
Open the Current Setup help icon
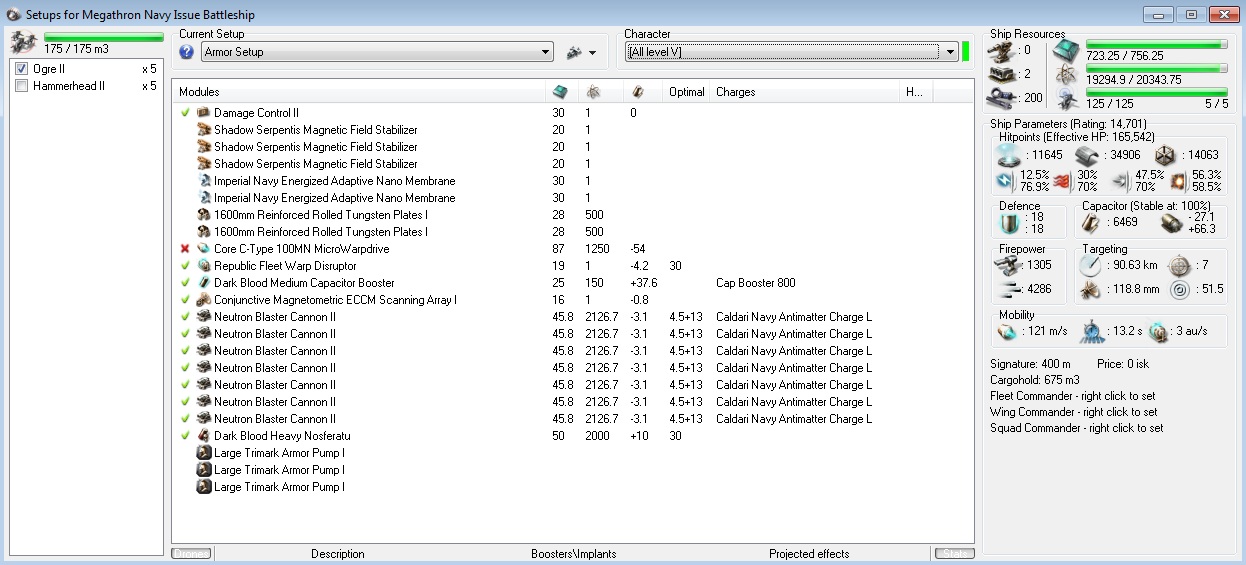point(186,52)
